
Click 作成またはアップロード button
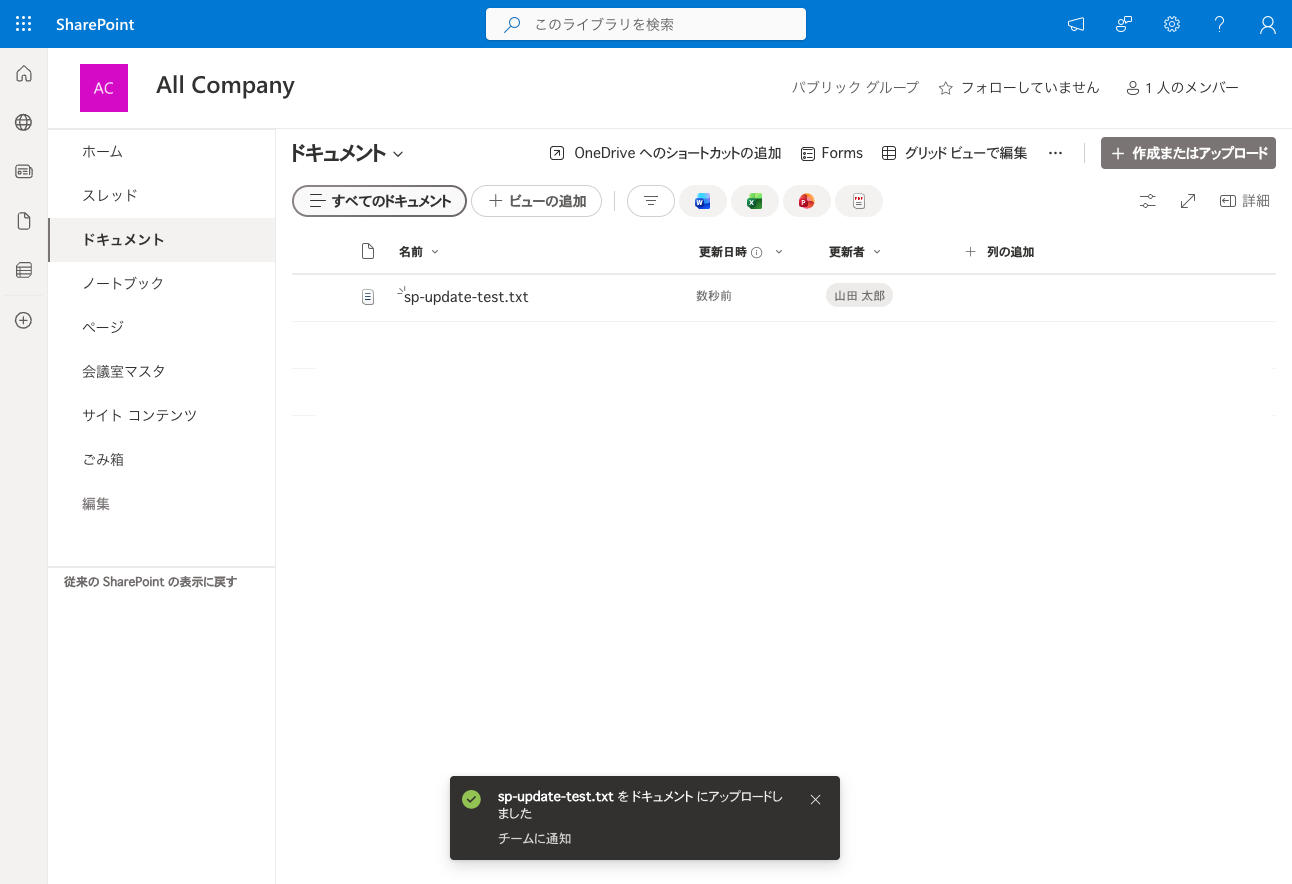(x=1188, y=153)
